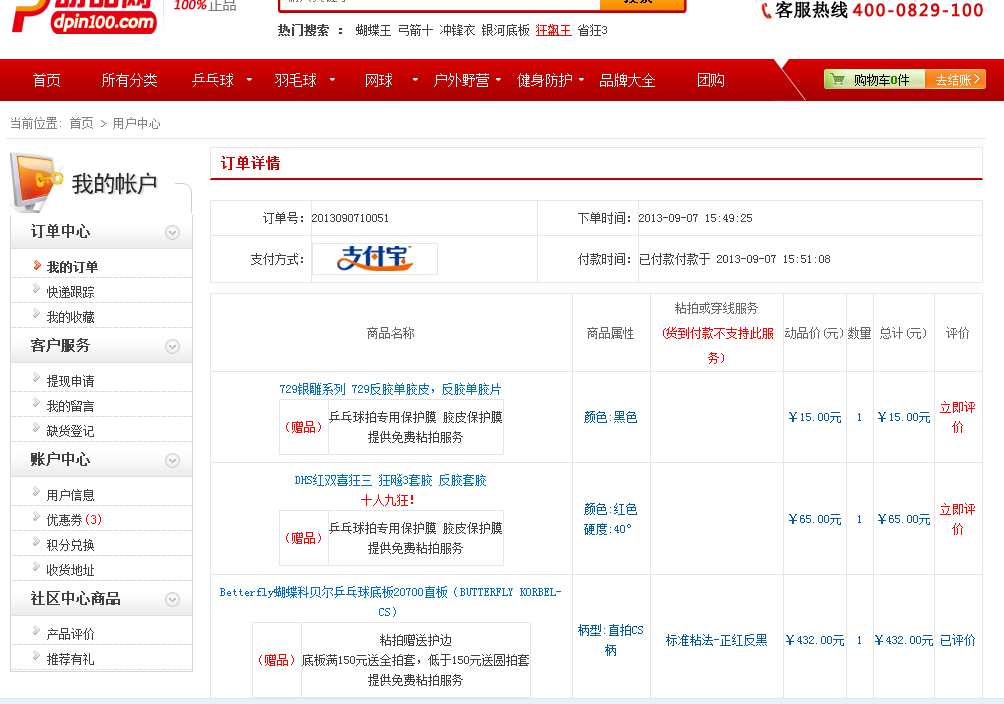Click hot search term 弓箭十
The width and height of the screenshot is (1004, 704).
tap(416, 30)
